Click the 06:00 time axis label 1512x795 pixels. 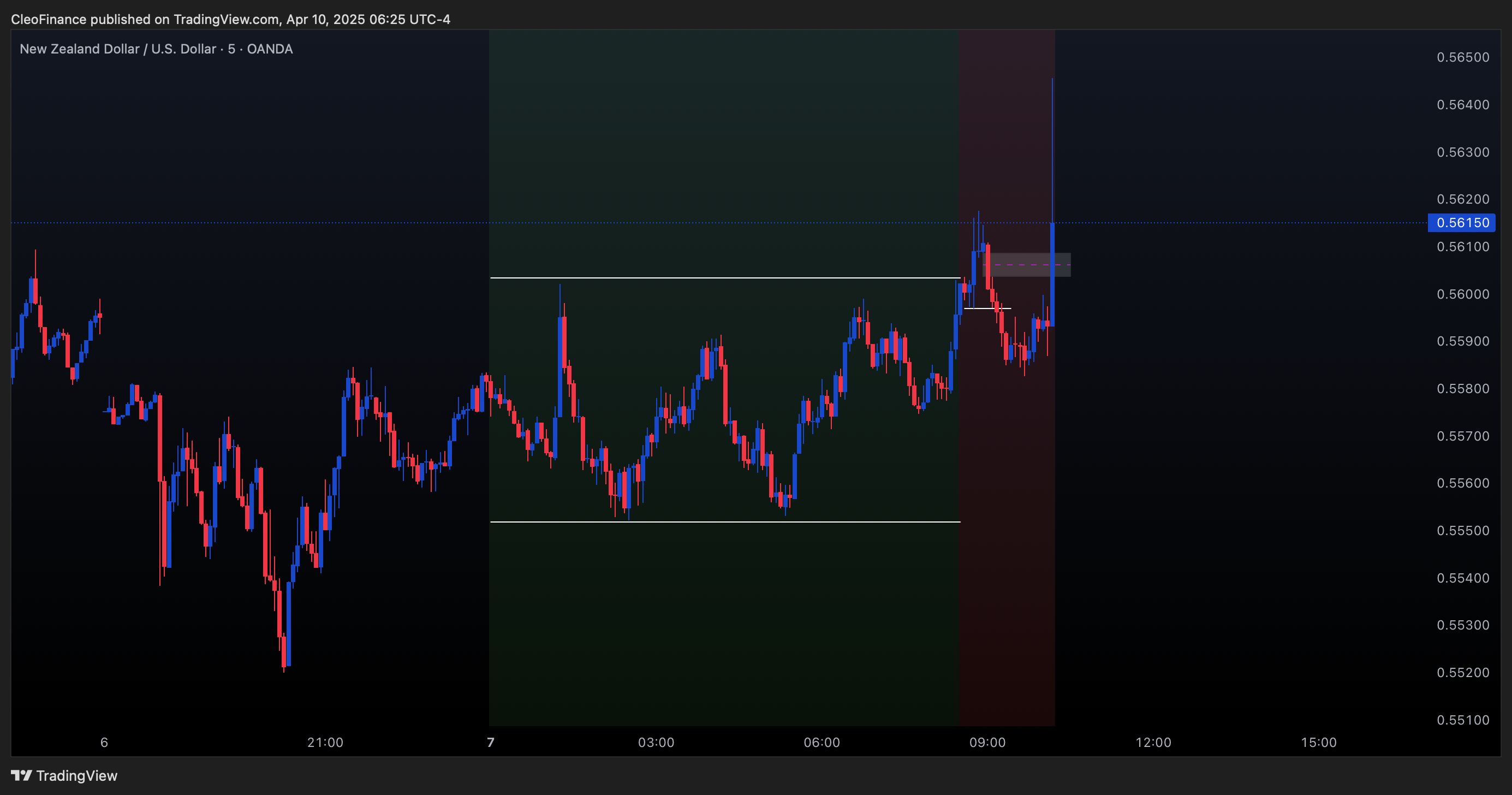tap(822, 743)
